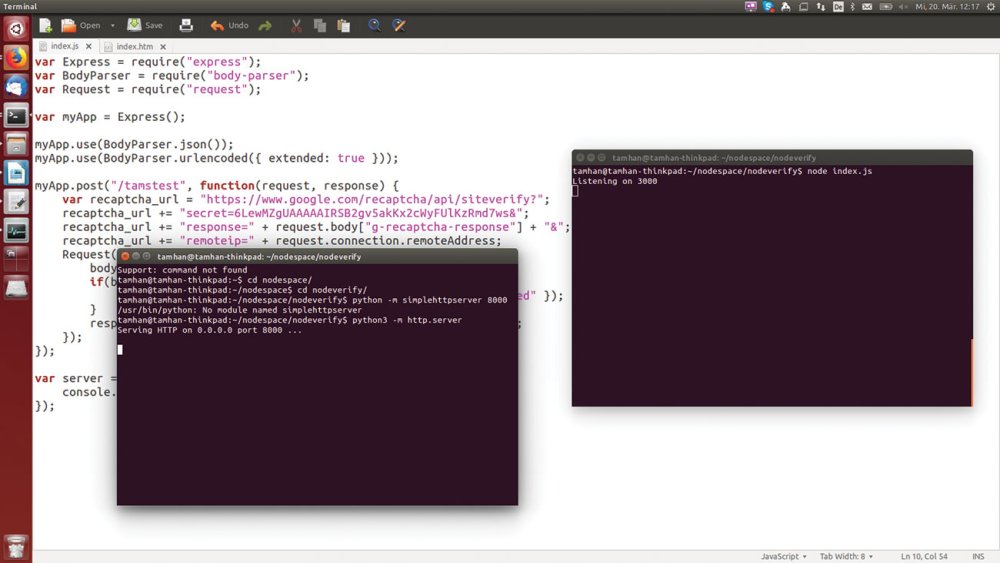Open the sound volume indicator

pos(903,6)
